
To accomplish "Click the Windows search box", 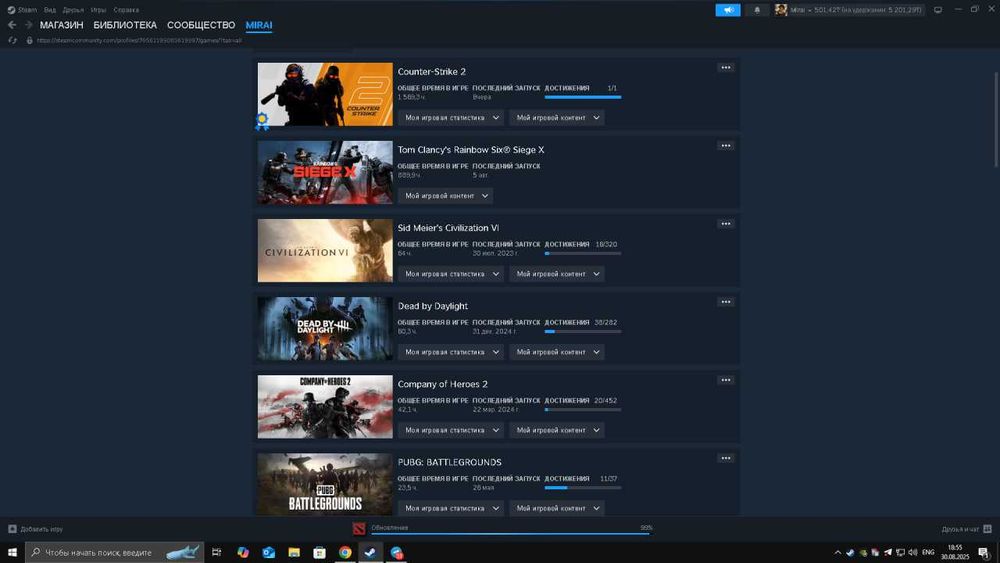I will click(115, 552).
